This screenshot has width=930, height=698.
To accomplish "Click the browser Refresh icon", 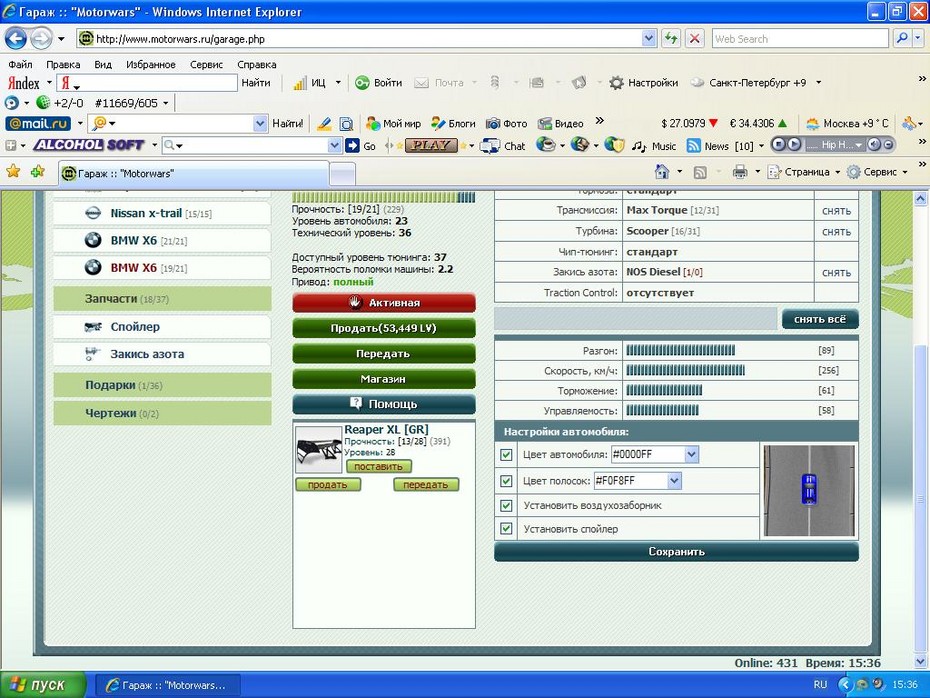I will (x=671, y=38).
